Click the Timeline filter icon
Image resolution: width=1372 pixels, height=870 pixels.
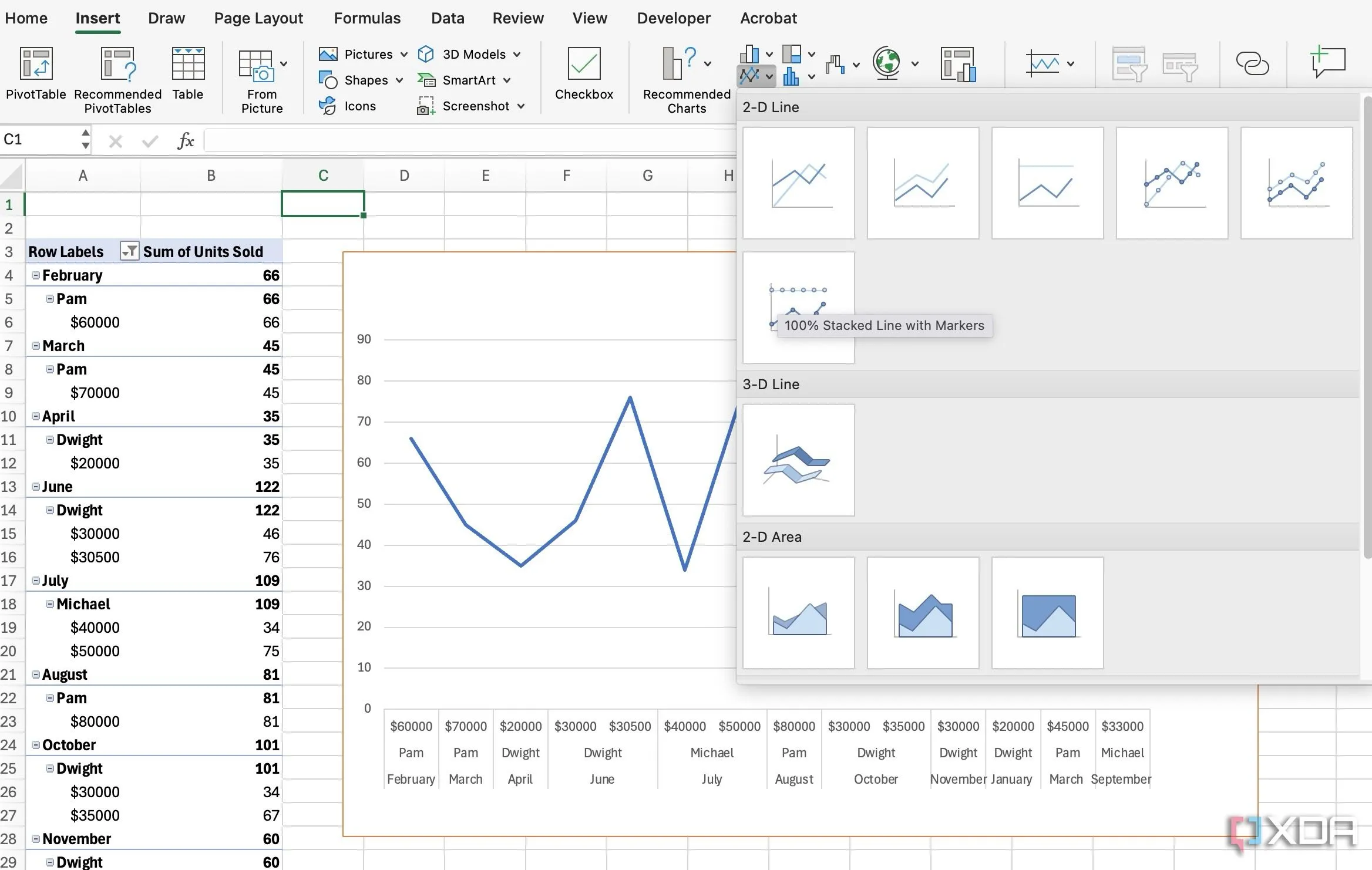click(1180, 66)
